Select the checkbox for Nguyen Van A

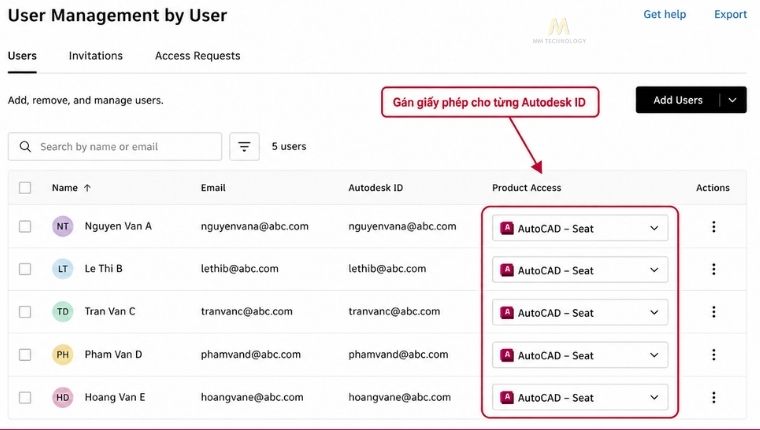(25, 226)
